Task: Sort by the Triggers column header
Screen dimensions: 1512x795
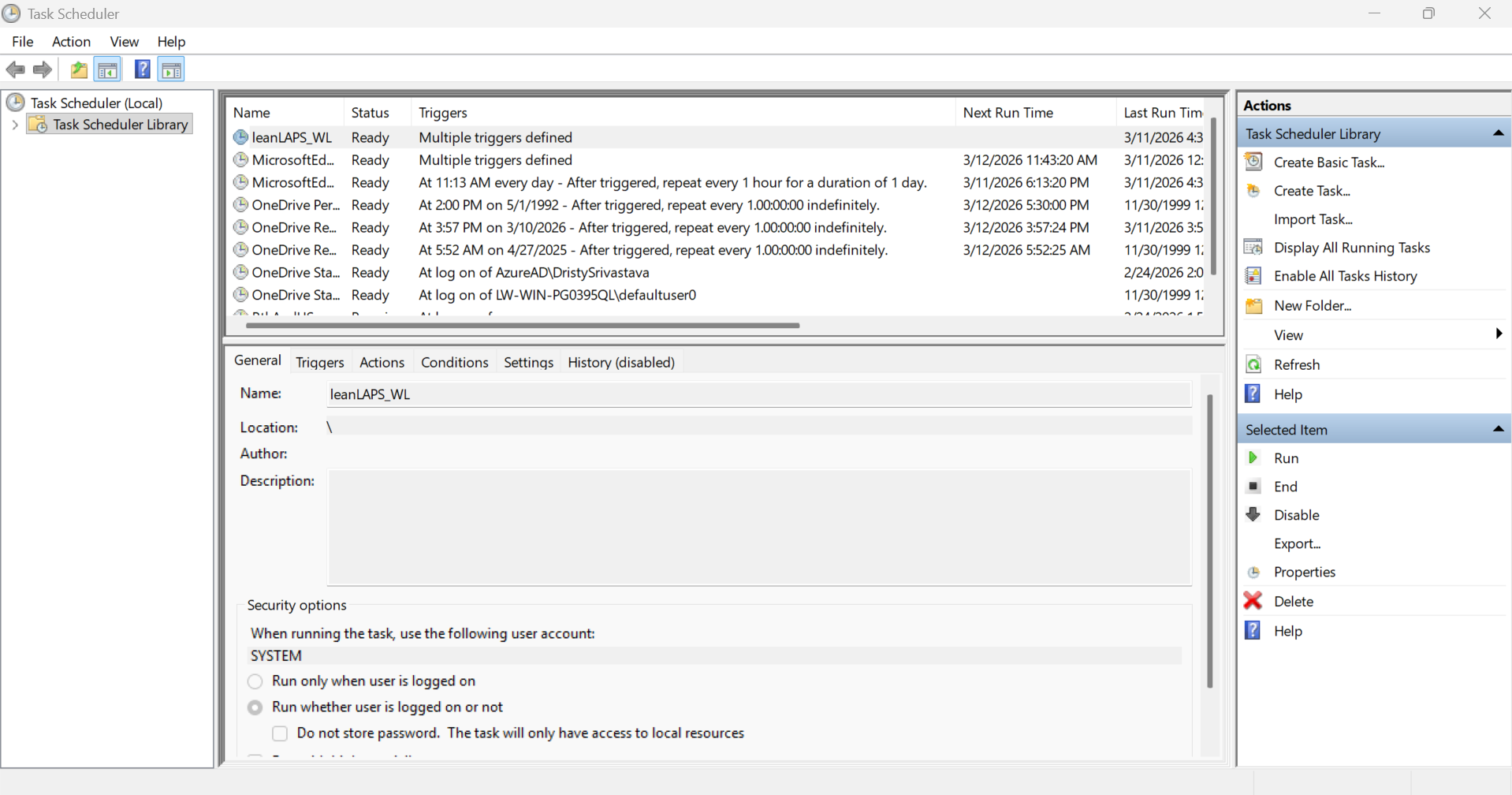Action: pos(683,113)
